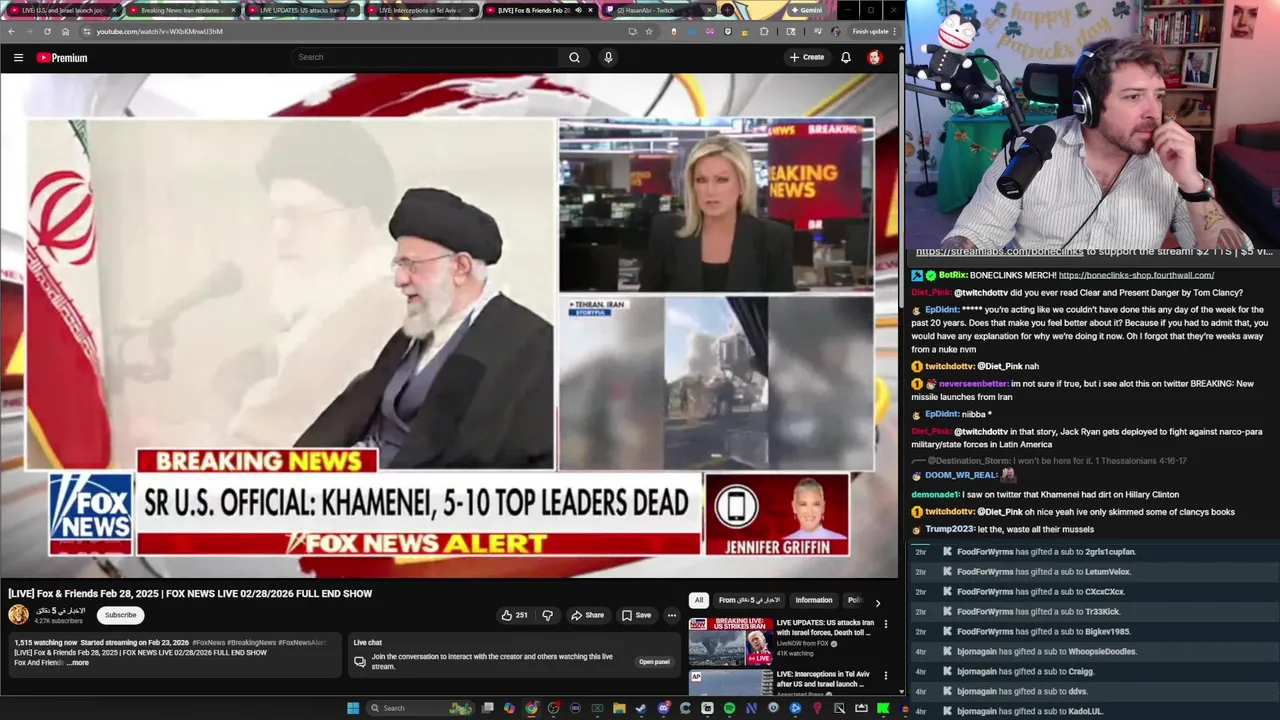
Task: Open Chrome extensions puzzle icon
Action: (764, 31)
